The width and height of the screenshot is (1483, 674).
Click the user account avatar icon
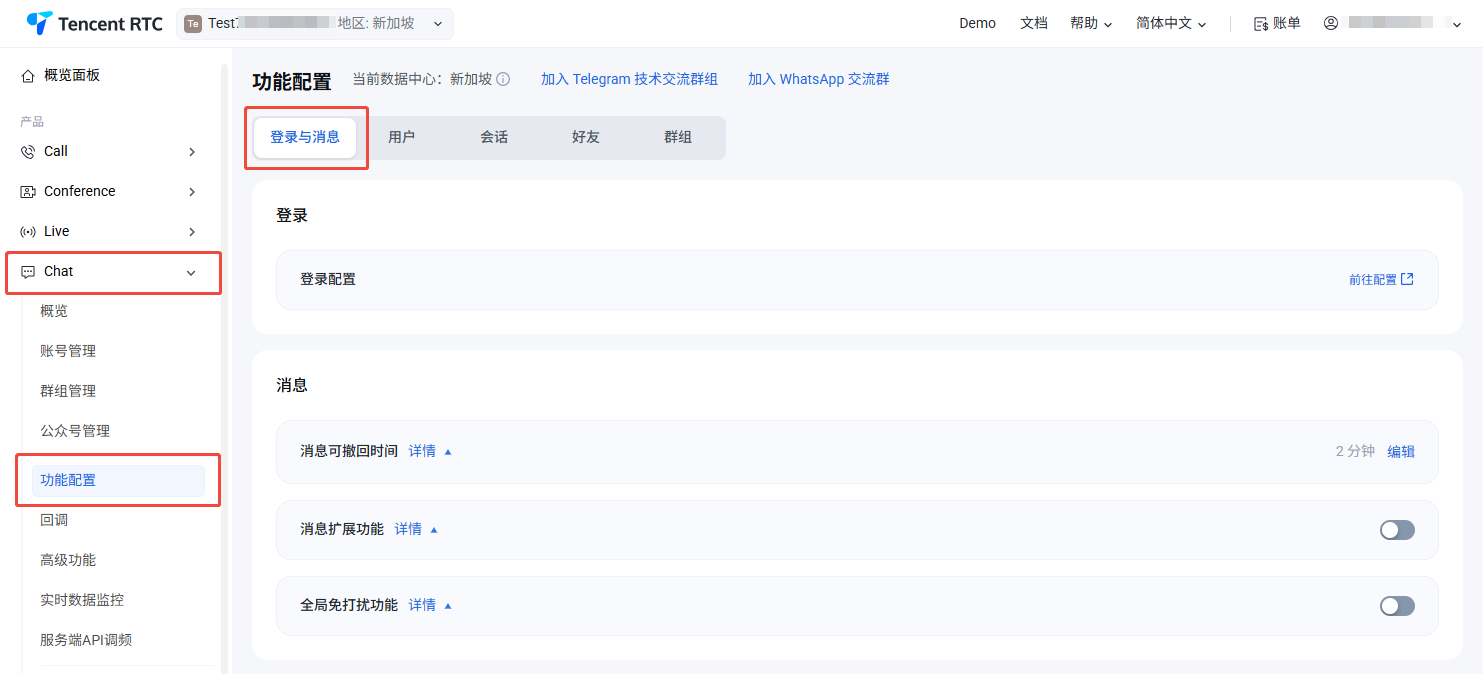click(x=1331, y=23)
